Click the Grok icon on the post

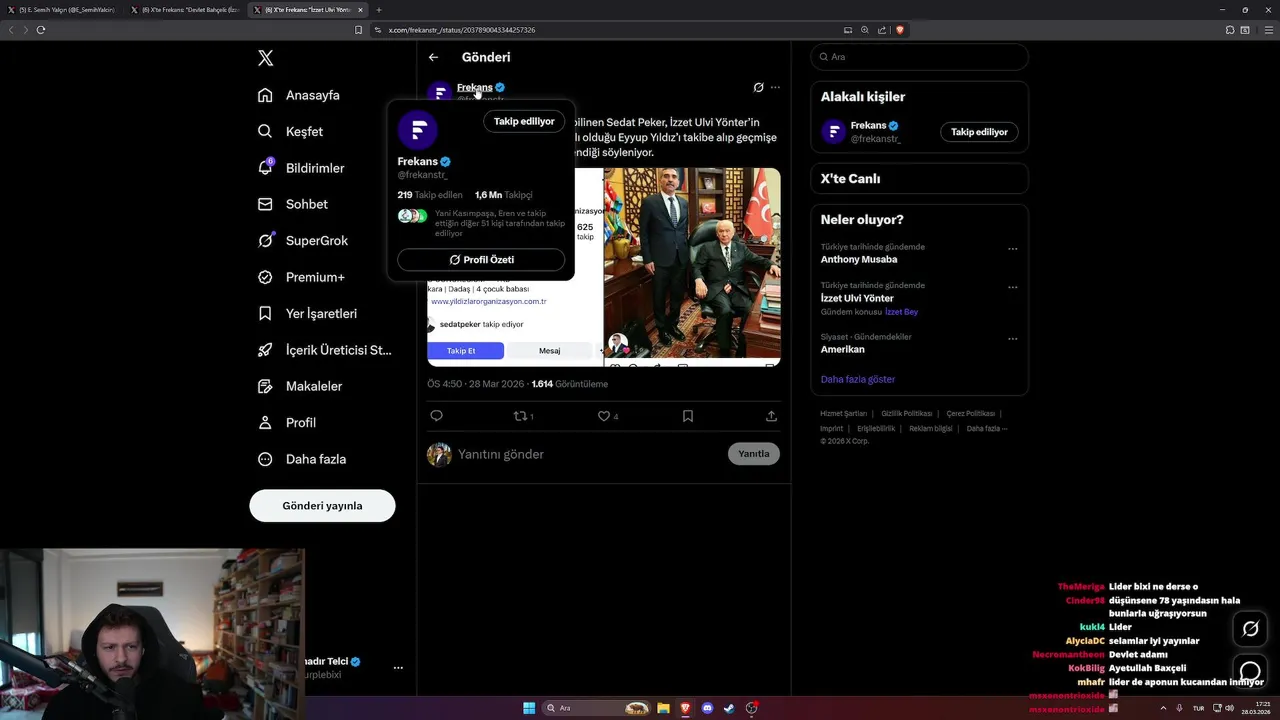[758, 87]
